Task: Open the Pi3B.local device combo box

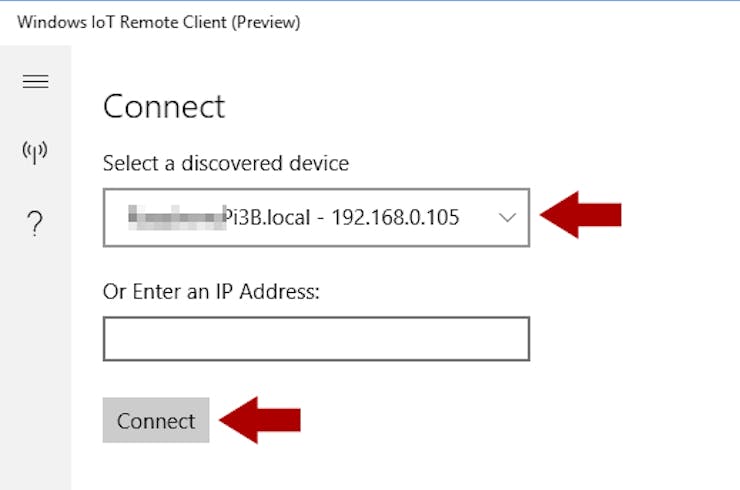Action: point(316,218)
